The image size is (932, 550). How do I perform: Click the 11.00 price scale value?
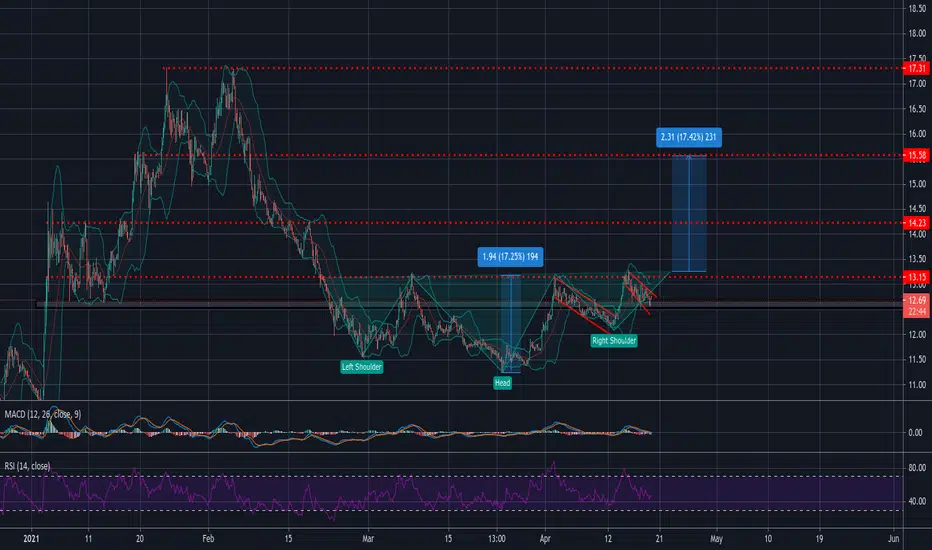click(x=917, y=385)
